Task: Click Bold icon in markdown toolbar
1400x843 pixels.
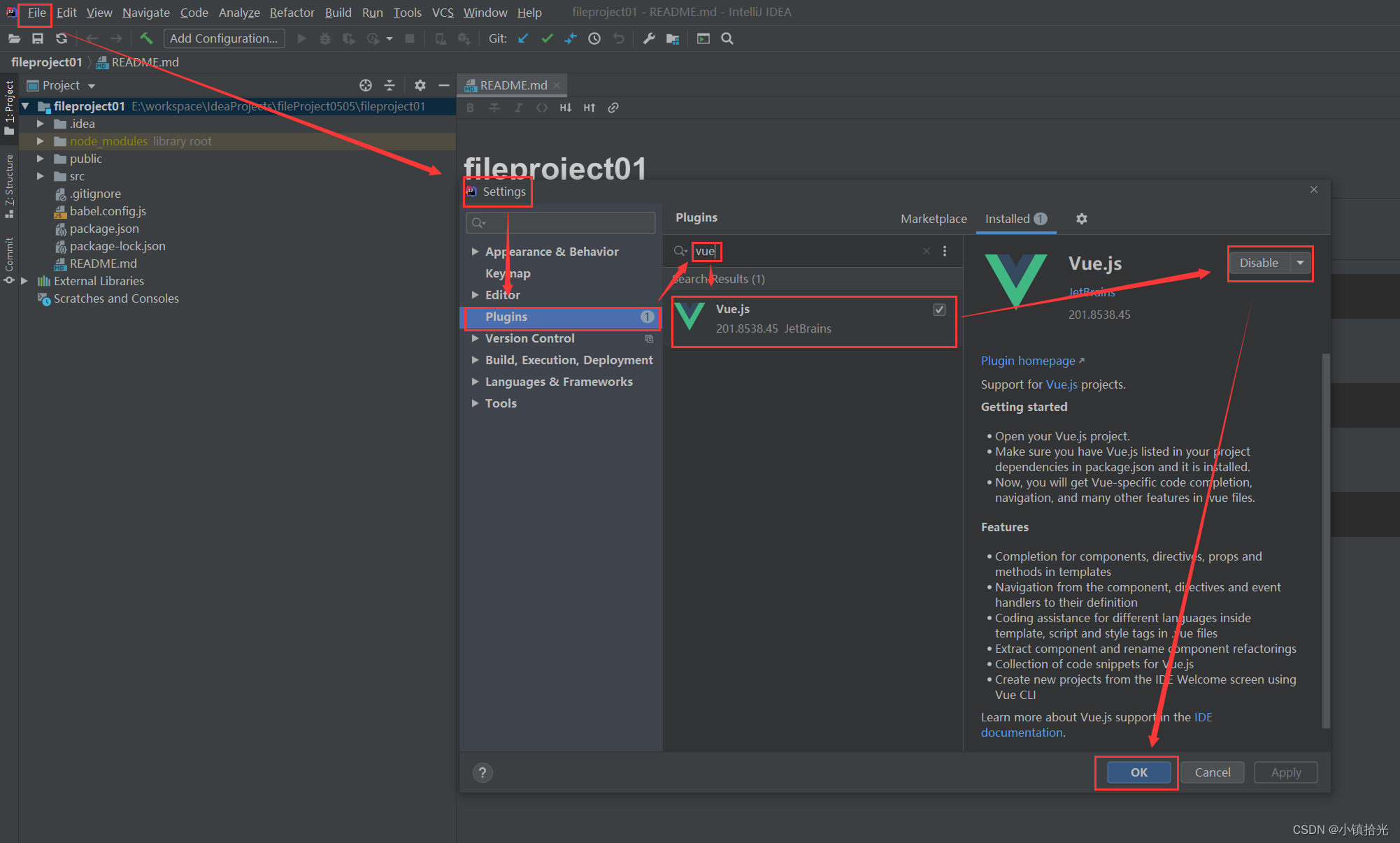Action: coord(470,108)
